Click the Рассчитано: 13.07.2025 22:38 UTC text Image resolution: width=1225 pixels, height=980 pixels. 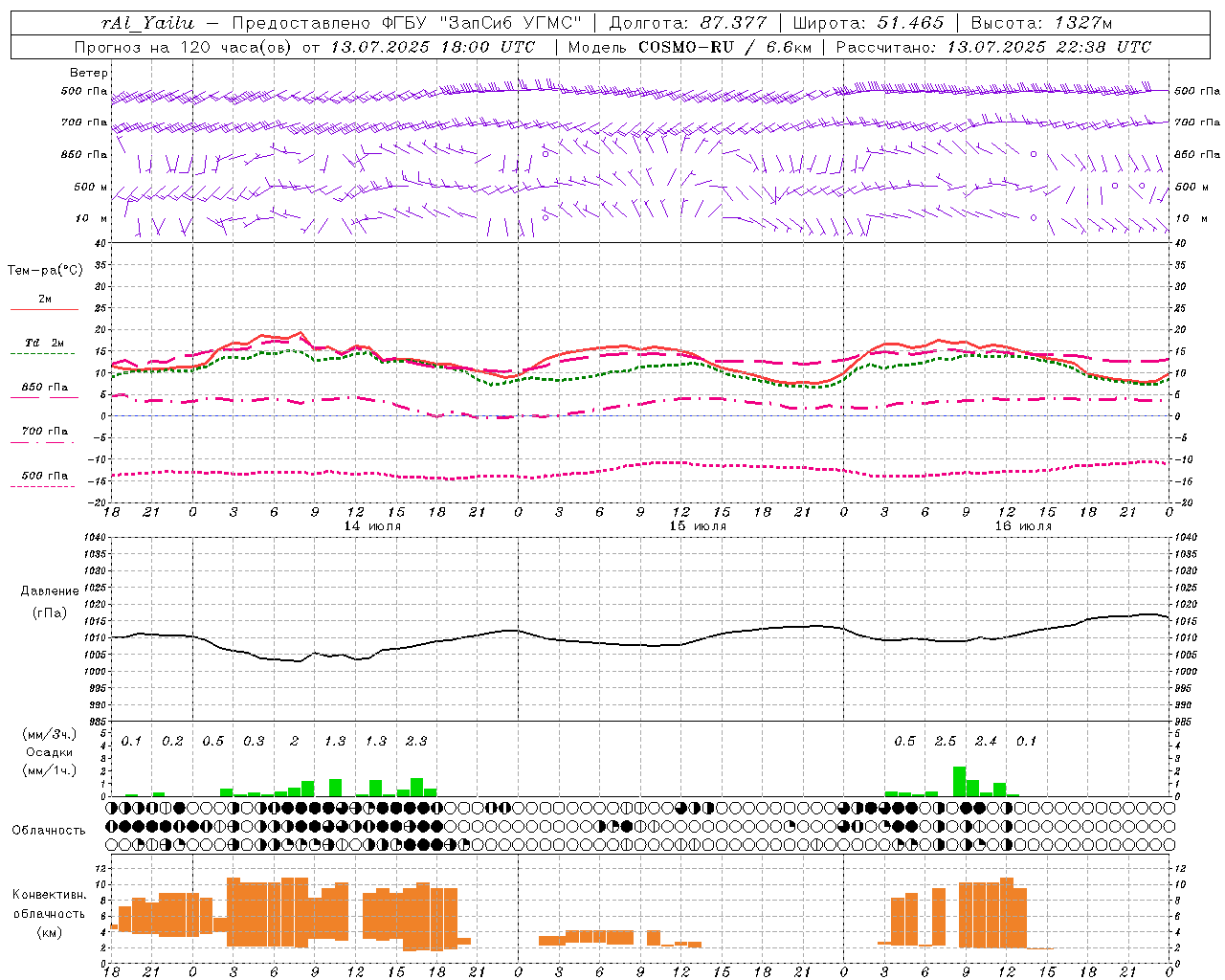(993, 47)
